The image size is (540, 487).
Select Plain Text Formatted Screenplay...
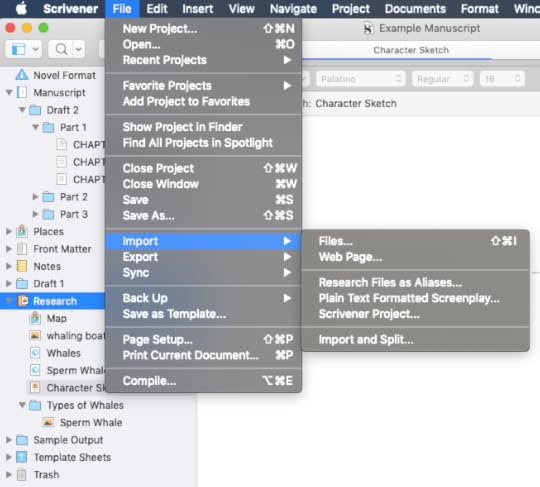pyautogui.click(x=415, y=298)
